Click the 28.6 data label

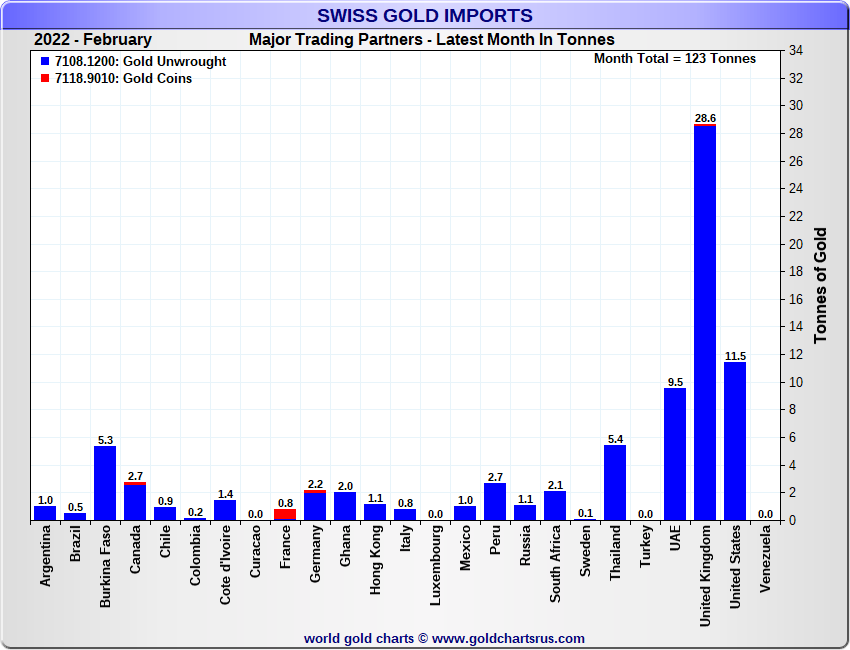tap(705, 118)
